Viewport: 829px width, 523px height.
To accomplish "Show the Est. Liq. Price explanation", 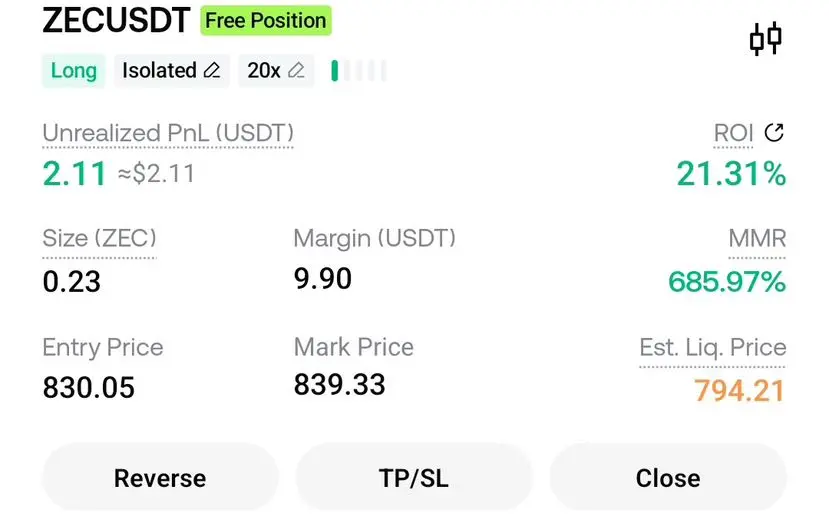I will (713, 348).
